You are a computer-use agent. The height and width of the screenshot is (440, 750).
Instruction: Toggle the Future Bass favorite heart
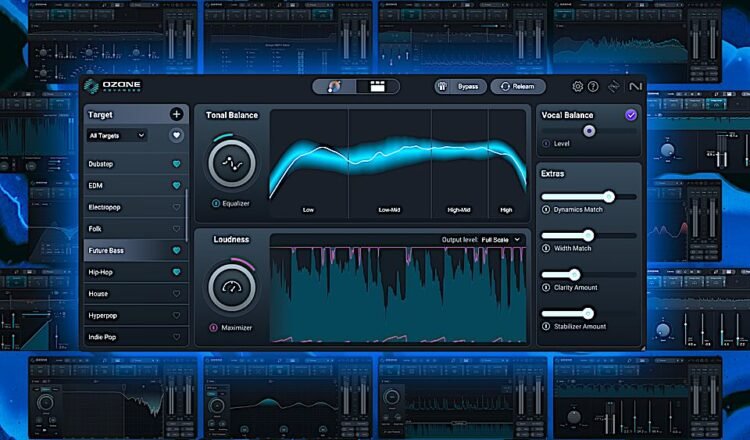(176, 251)
